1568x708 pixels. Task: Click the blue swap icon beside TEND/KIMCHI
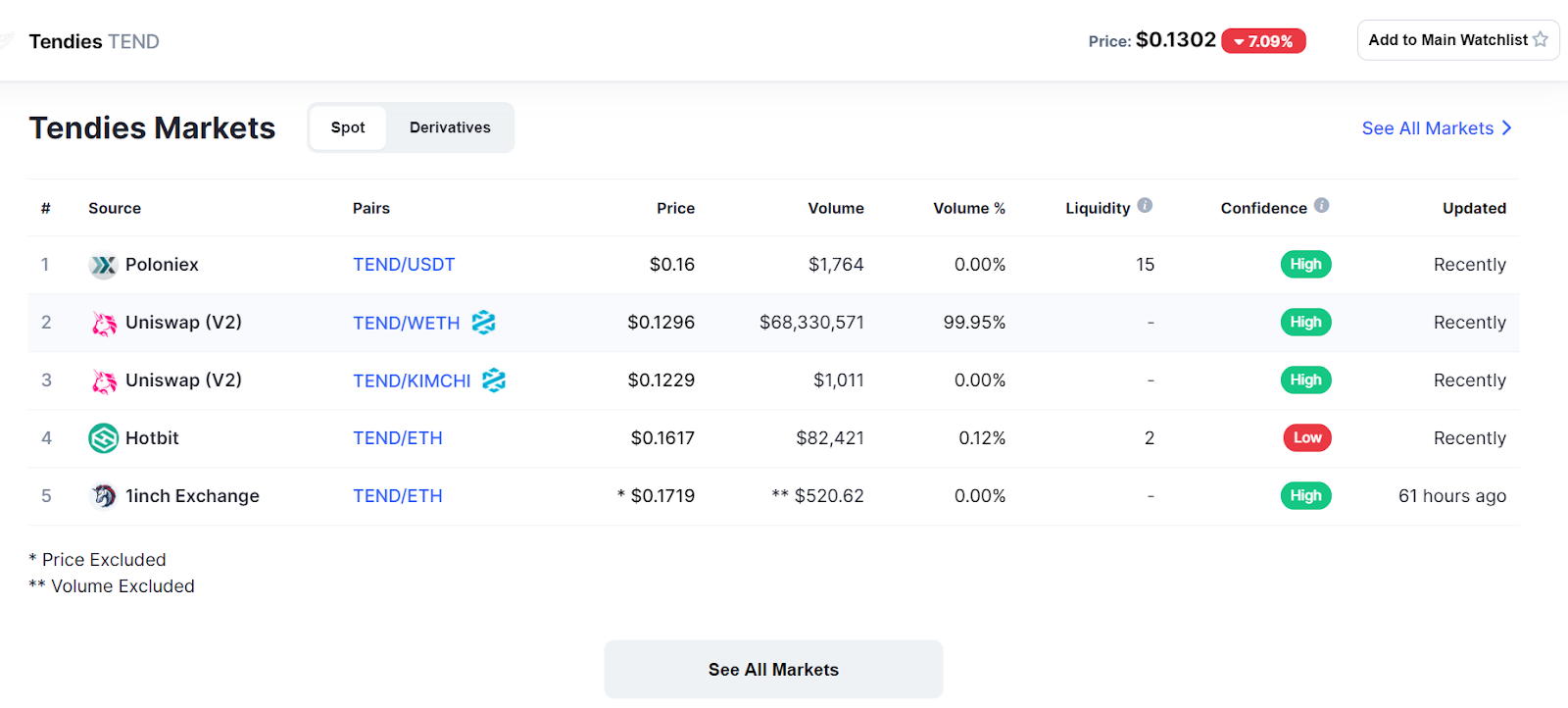(494, 380)
